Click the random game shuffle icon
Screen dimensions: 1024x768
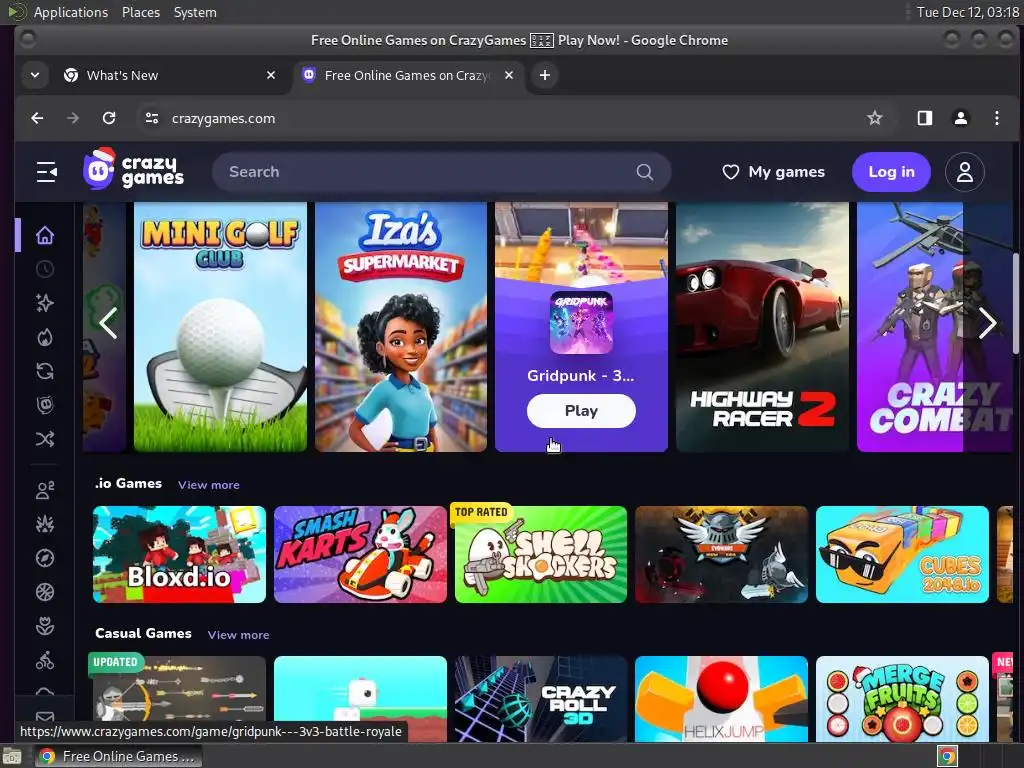[x=45, y=439]
